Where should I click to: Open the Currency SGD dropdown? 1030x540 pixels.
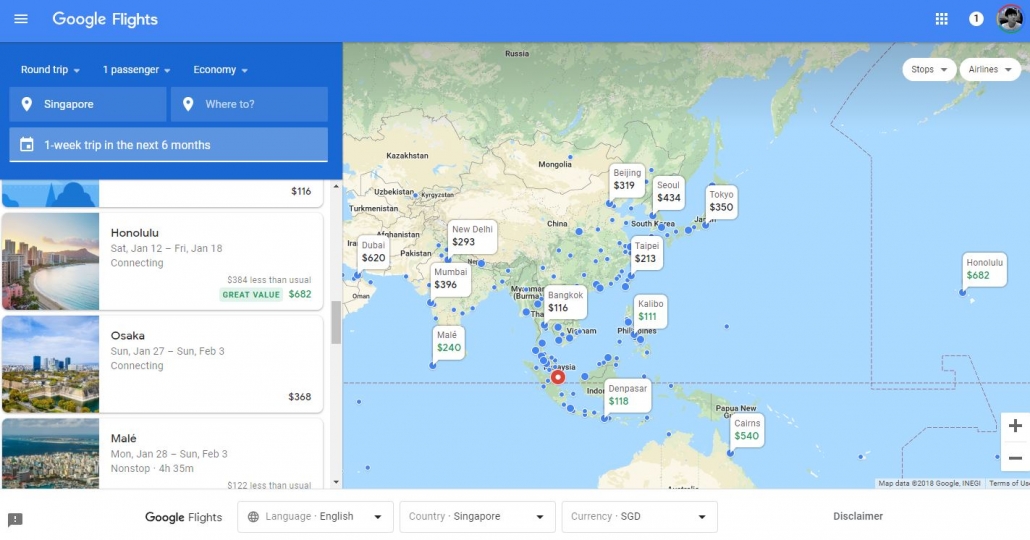[640, 517]
